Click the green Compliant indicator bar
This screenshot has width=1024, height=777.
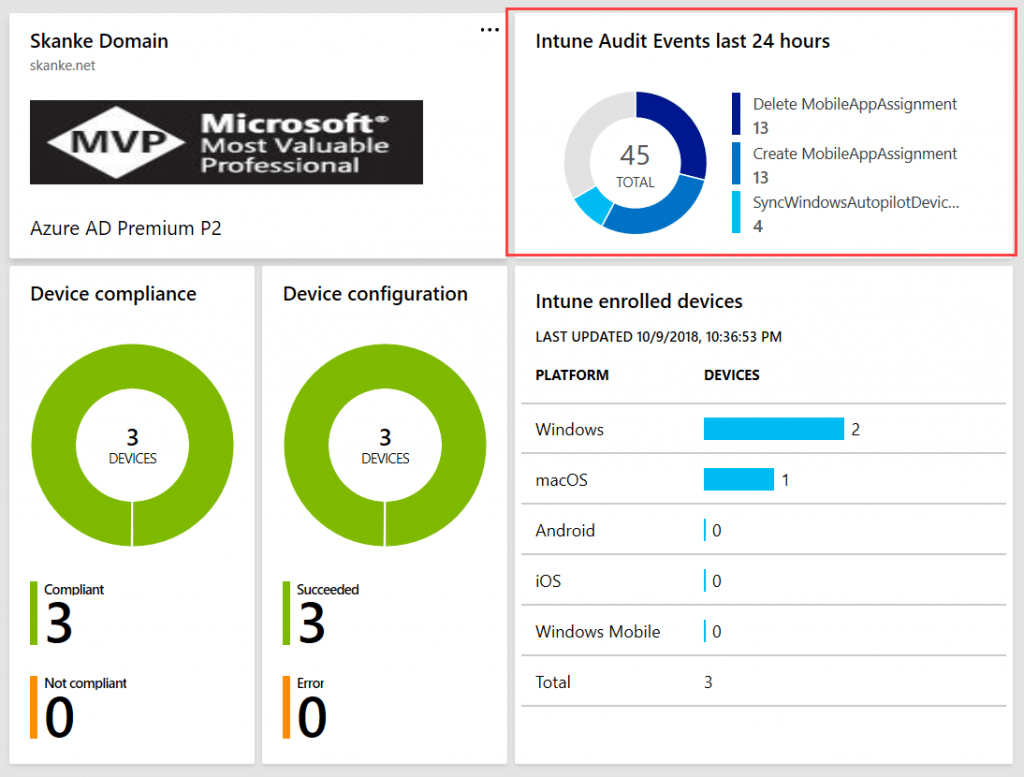pyautogui.click(x=34, y=608)
